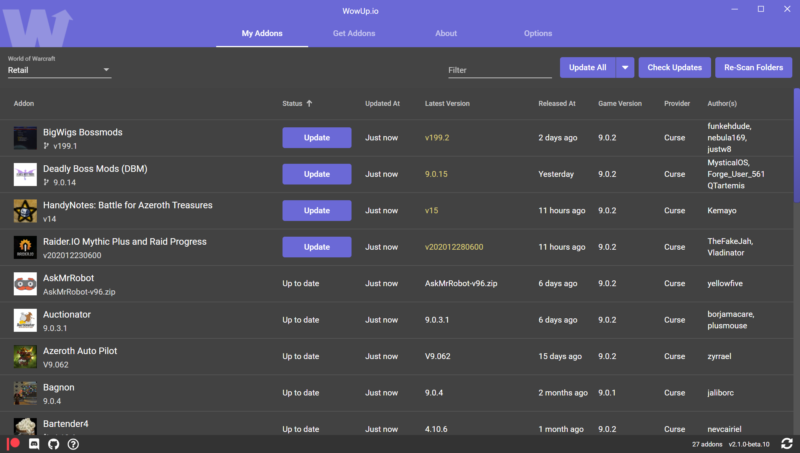Click the WowUp.io window title
The height and width of the screenshot is (453, 800).
pyautogui.click(x=360, y=11)
